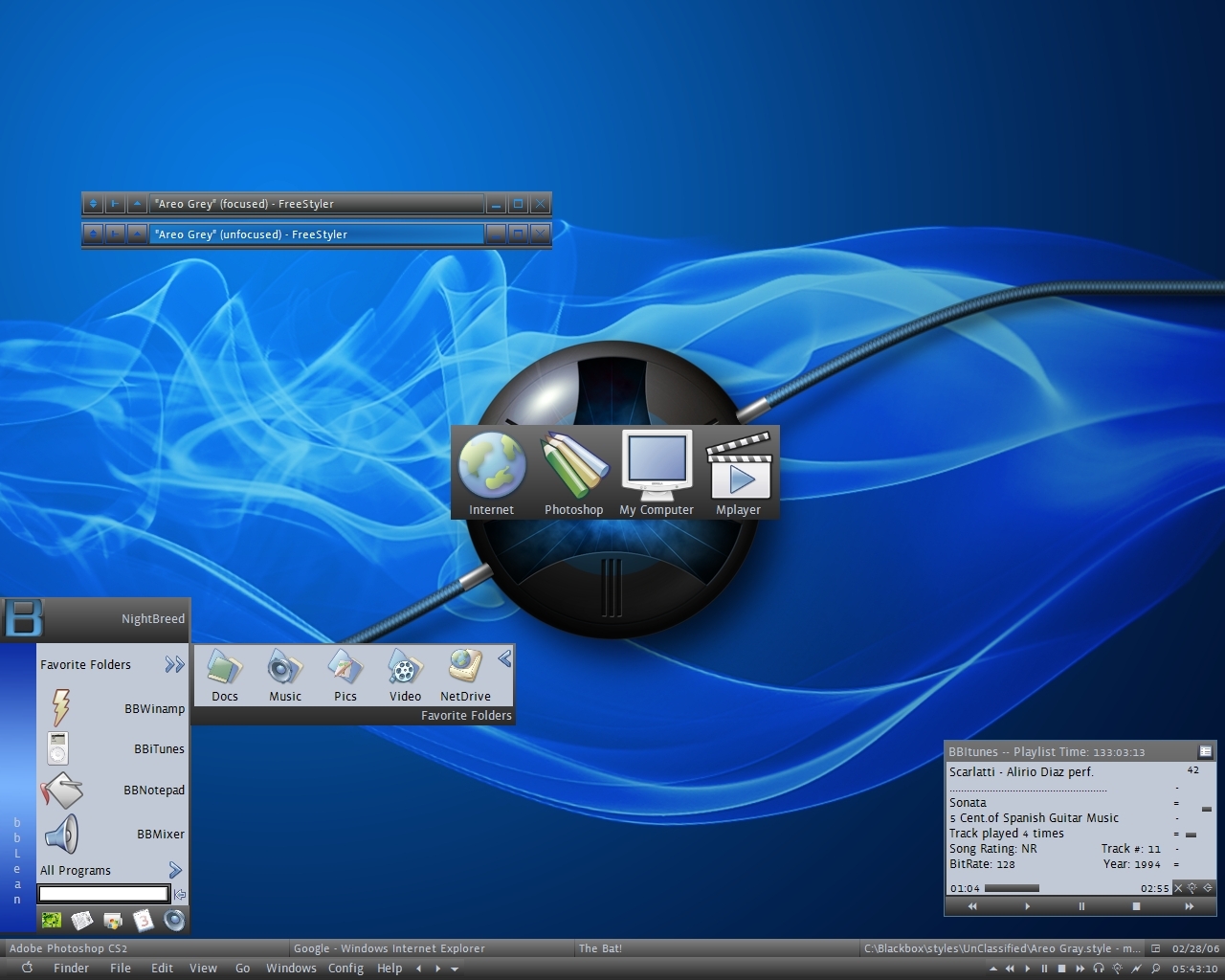
Task: Open the Pics favorite folder
Action: pos(345,667)
